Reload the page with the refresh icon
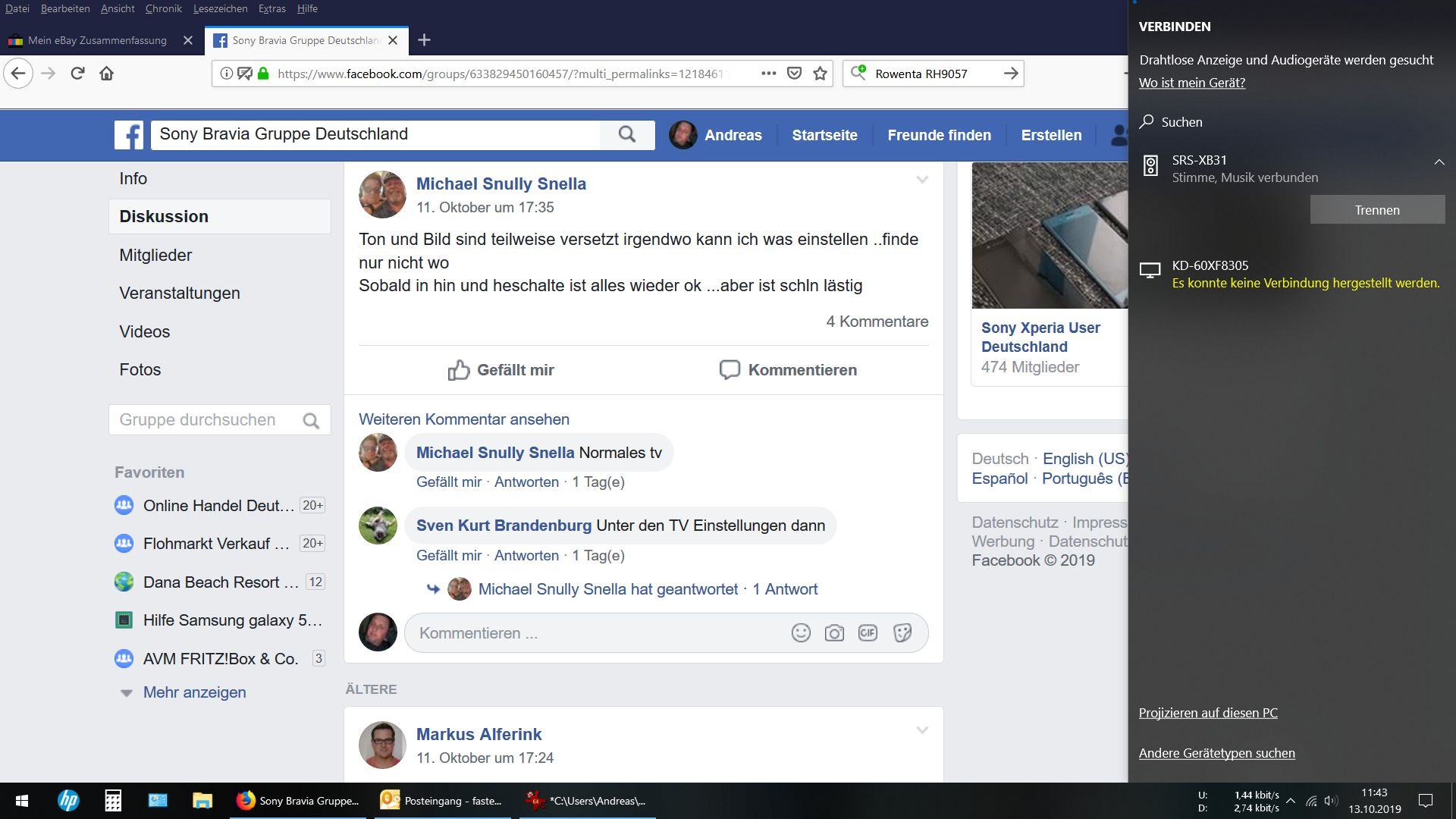 tap(77, 74)
